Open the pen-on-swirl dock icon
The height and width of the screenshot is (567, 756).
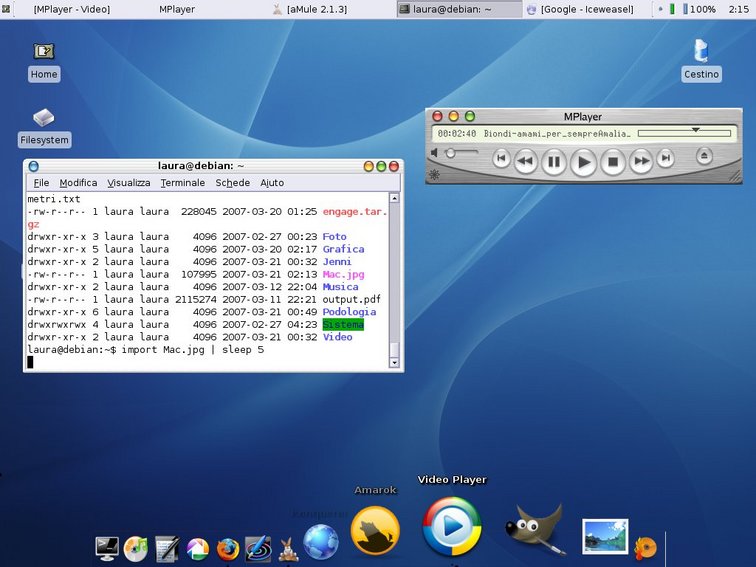pos(258,549)
